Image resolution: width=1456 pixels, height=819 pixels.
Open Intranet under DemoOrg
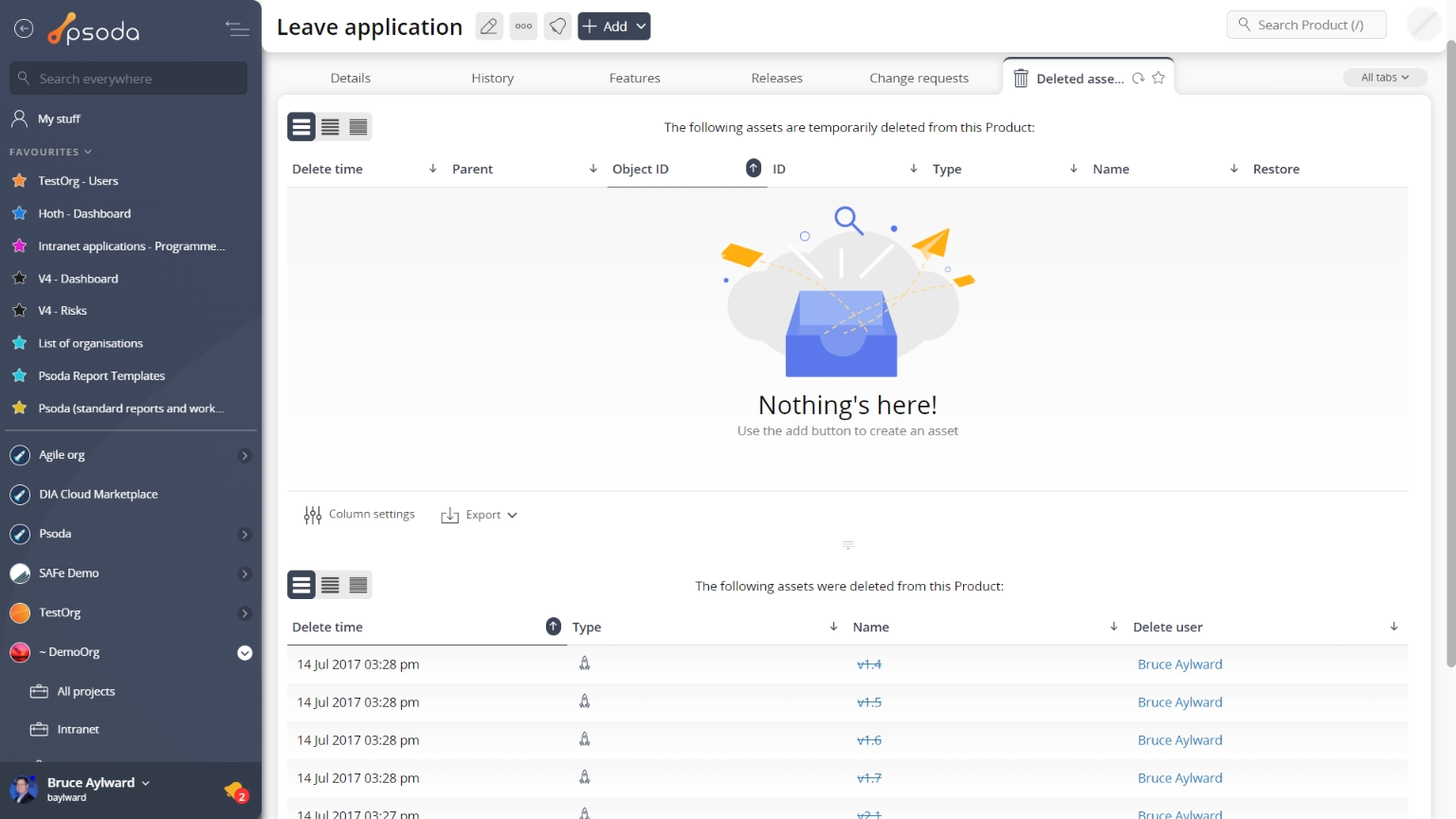tap(78, 730)
